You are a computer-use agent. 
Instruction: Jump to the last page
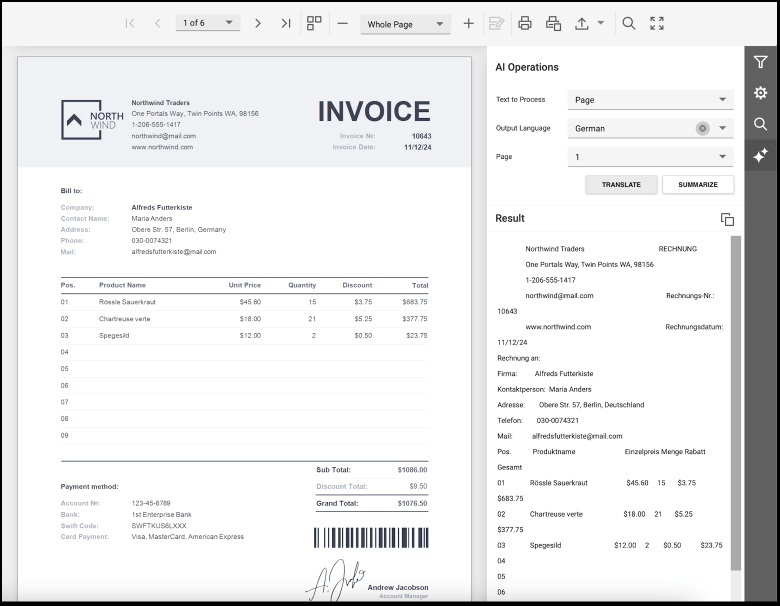click(286, 23)
